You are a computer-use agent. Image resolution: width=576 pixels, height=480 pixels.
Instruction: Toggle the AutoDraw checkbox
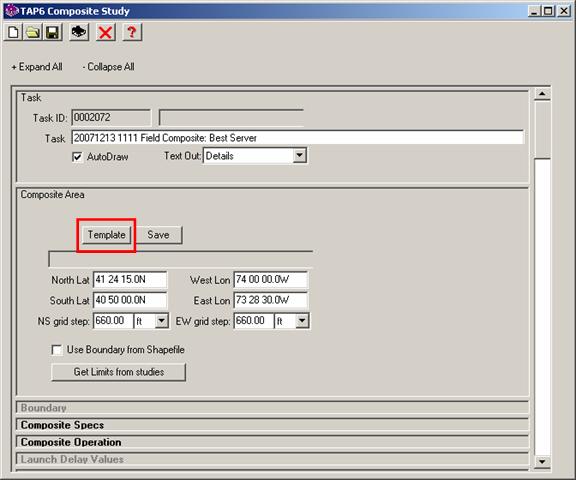click(77, 157)
